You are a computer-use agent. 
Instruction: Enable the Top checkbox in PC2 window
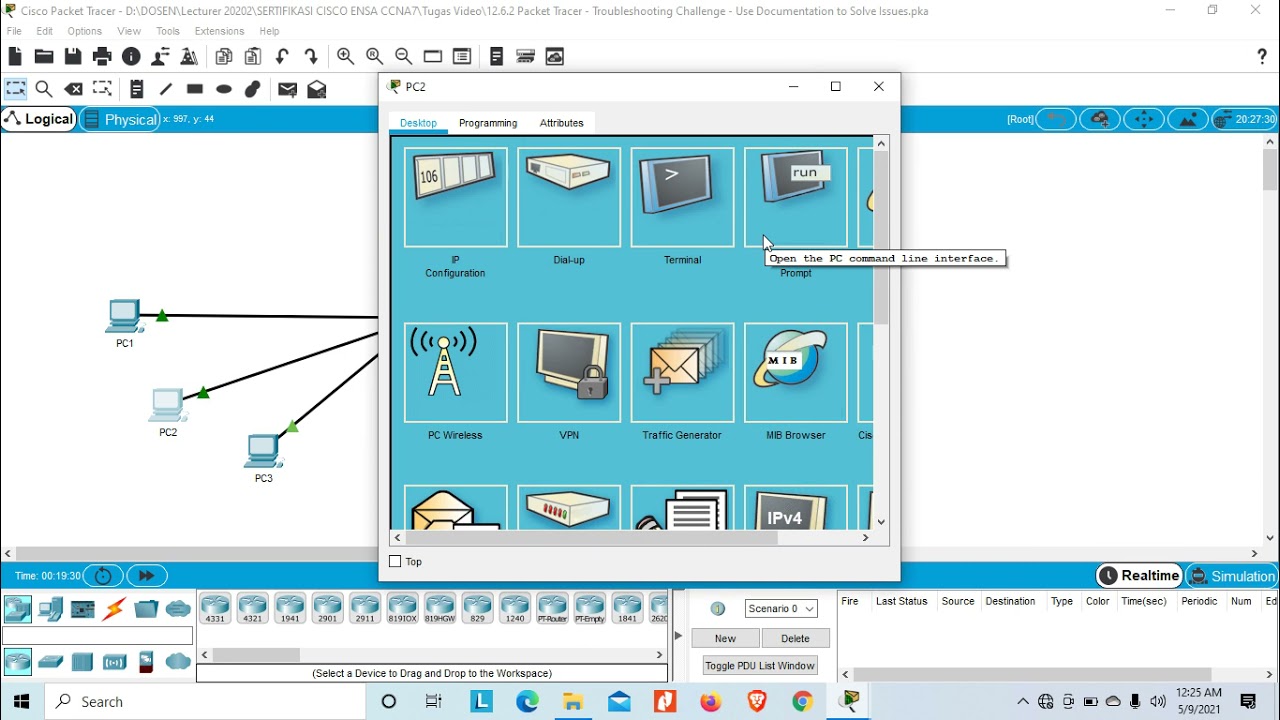pyautogui.click(x=395, y=562)
